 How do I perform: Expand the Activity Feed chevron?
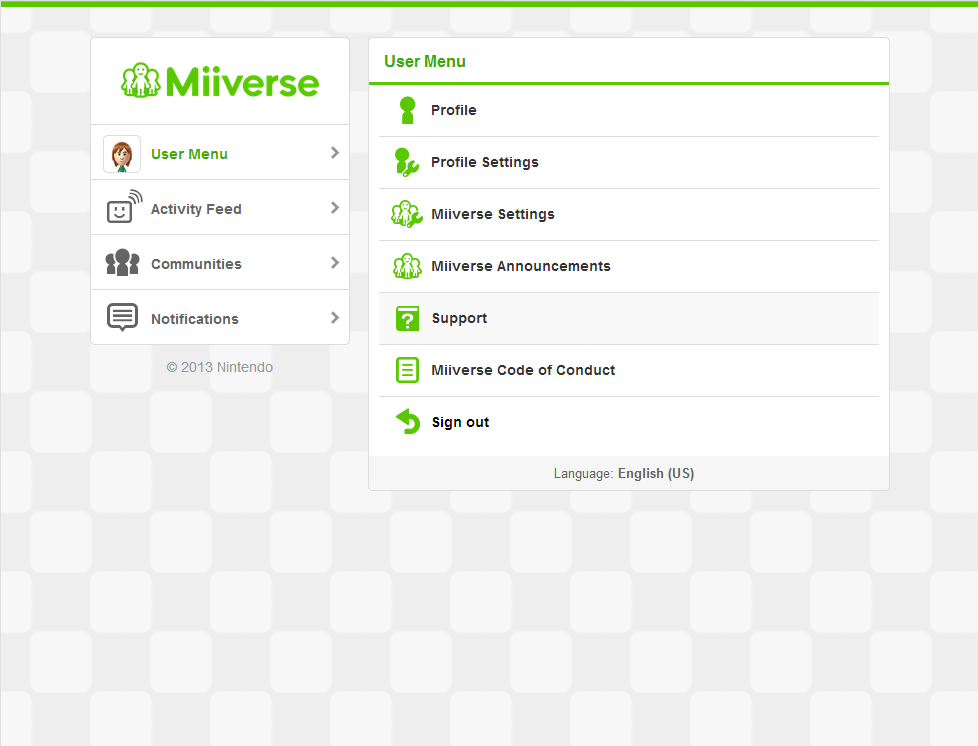pyautogui.click(x=335, y=207)
